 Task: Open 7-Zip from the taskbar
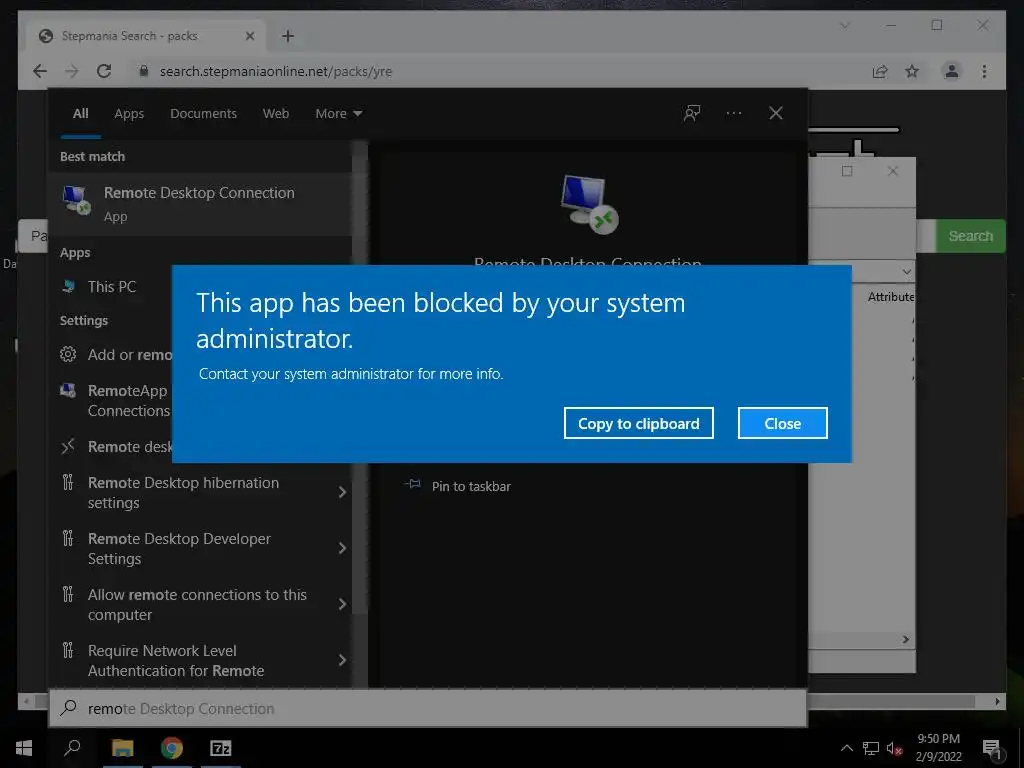pyautogui.click(x=221, y=748)
